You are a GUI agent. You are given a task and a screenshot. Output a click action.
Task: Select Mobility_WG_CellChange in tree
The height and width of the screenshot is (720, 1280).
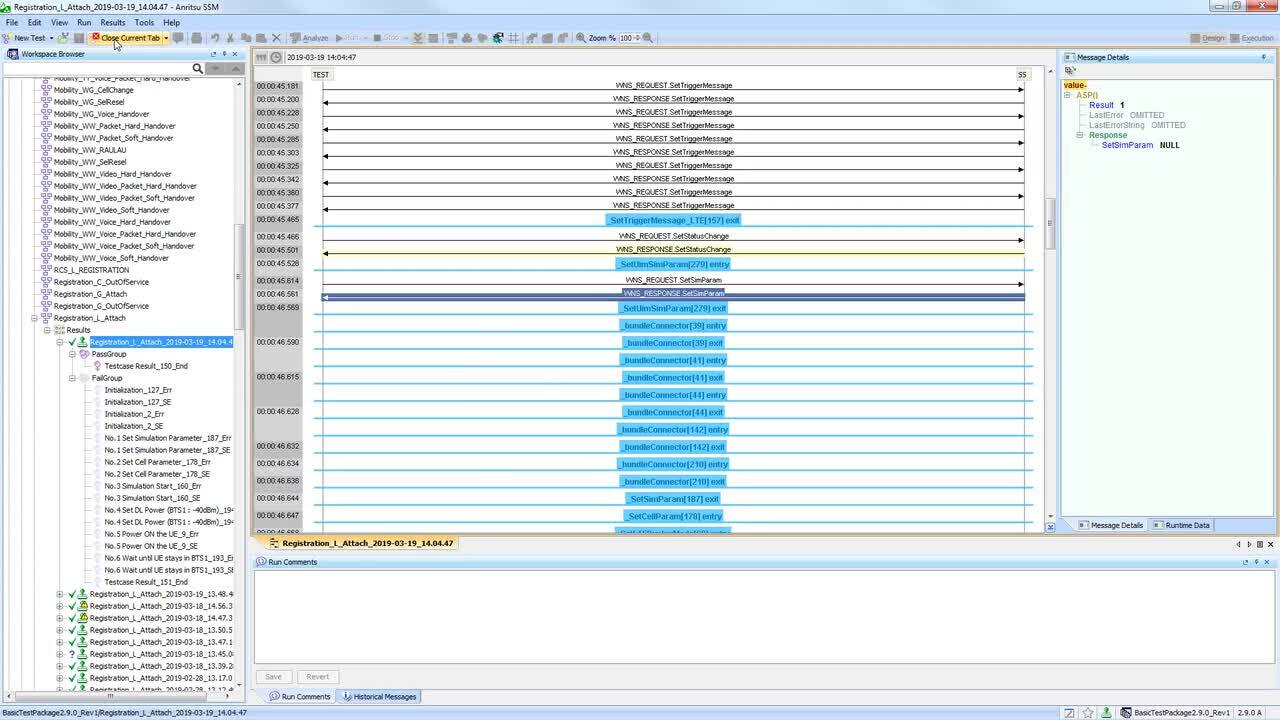(93, 90)
